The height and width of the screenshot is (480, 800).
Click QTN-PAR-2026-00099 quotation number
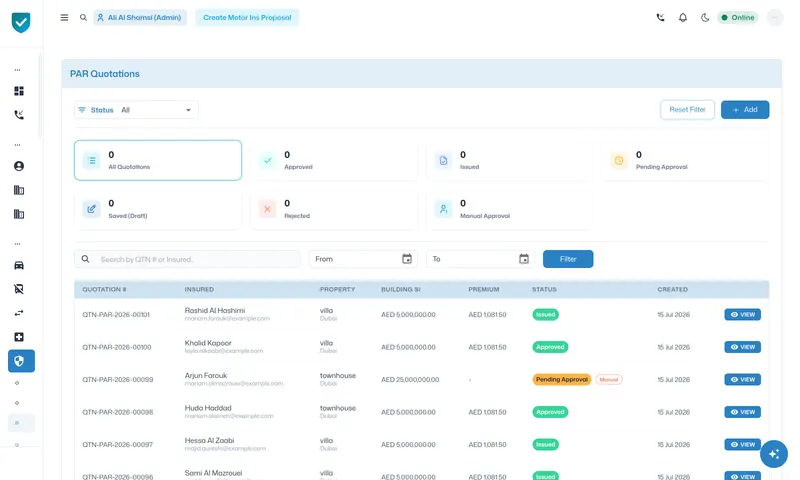(117, 380)
